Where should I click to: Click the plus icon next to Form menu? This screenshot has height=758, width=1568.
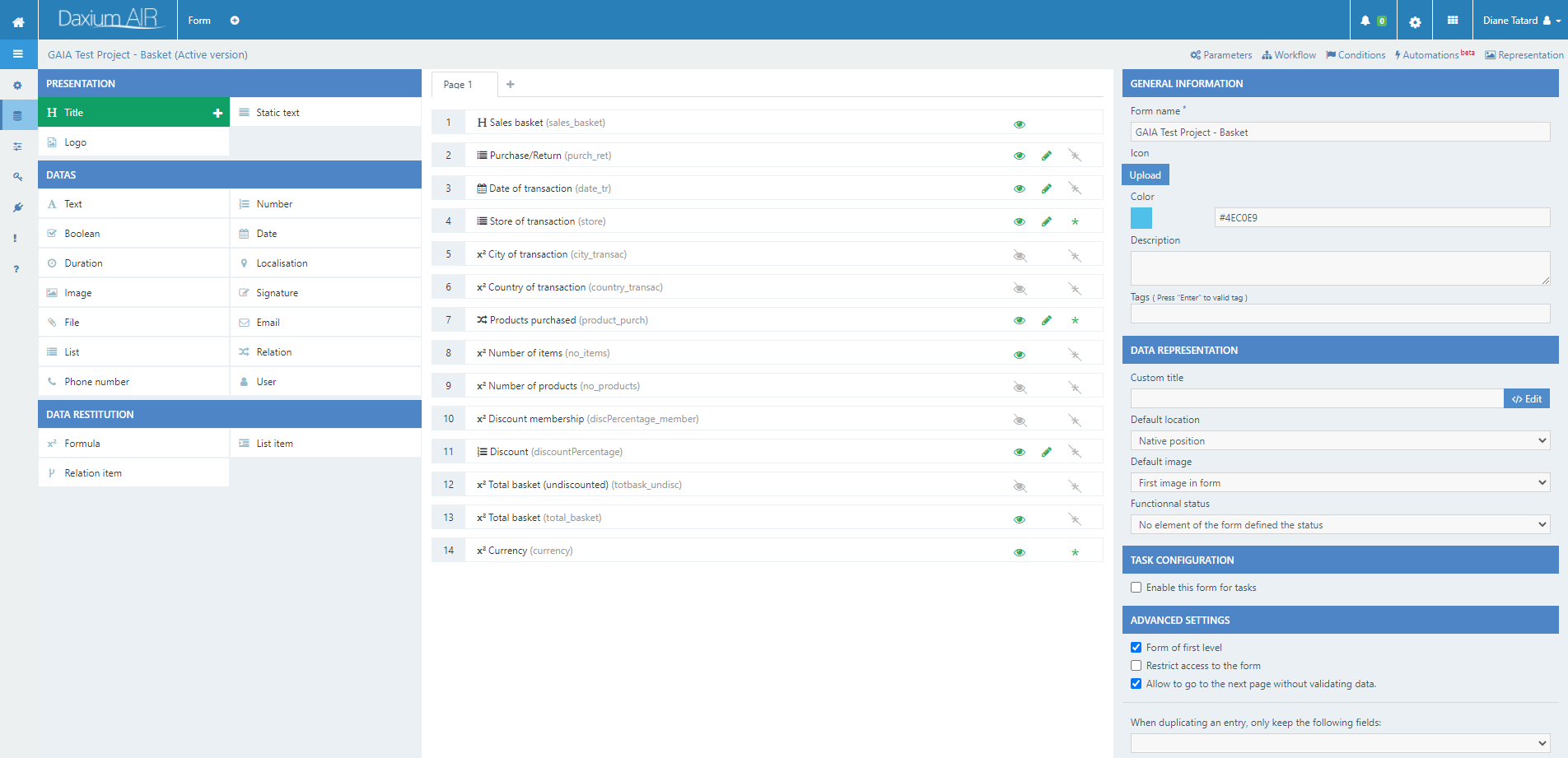(235, 21)
